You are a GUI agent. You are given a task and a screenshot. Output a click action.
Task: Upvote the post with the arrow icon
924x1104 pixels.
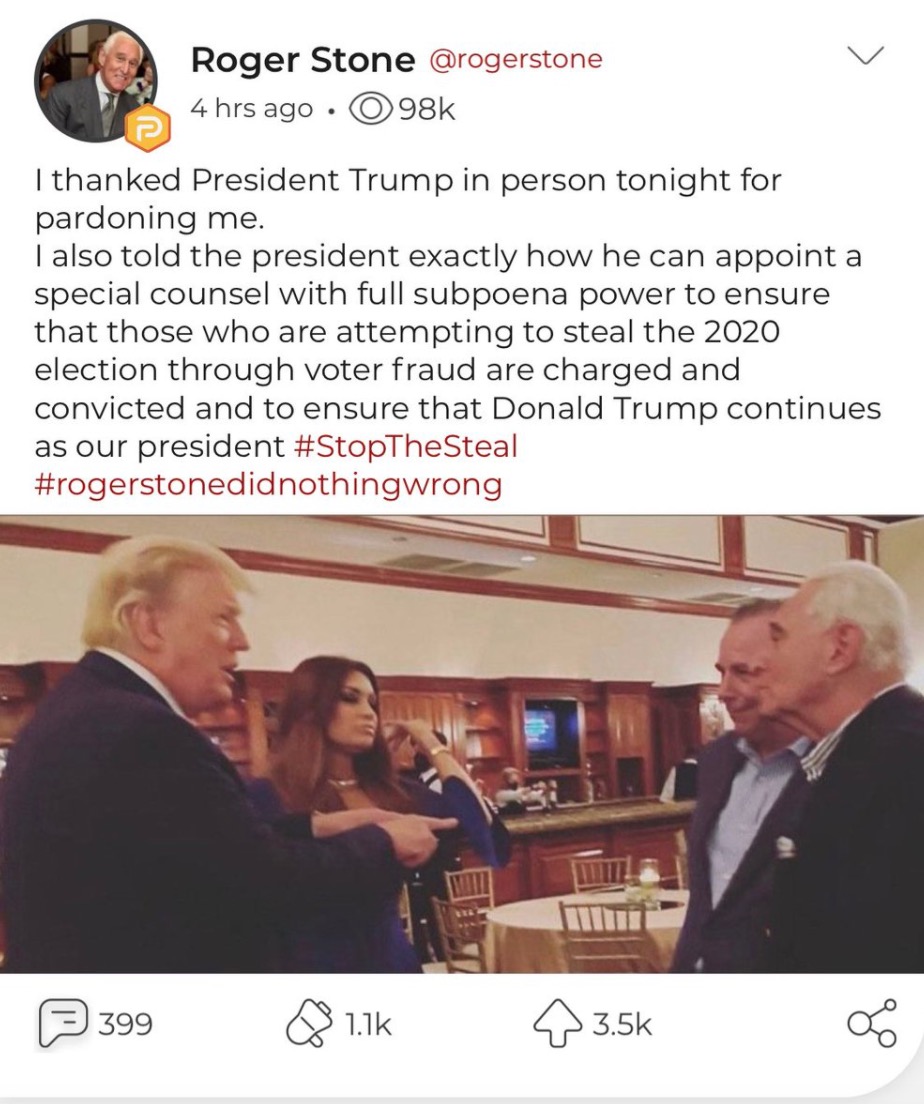(x=560, y=1025)
